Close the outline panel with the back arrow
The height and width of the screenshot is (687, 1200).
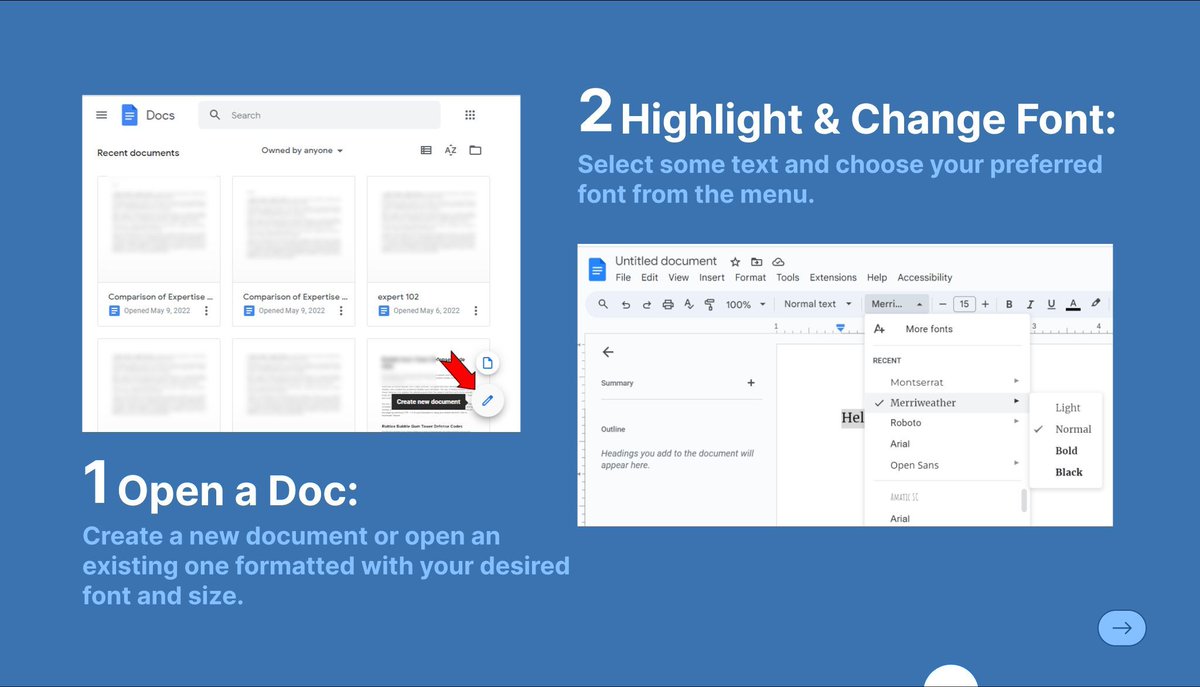point(608,352)
